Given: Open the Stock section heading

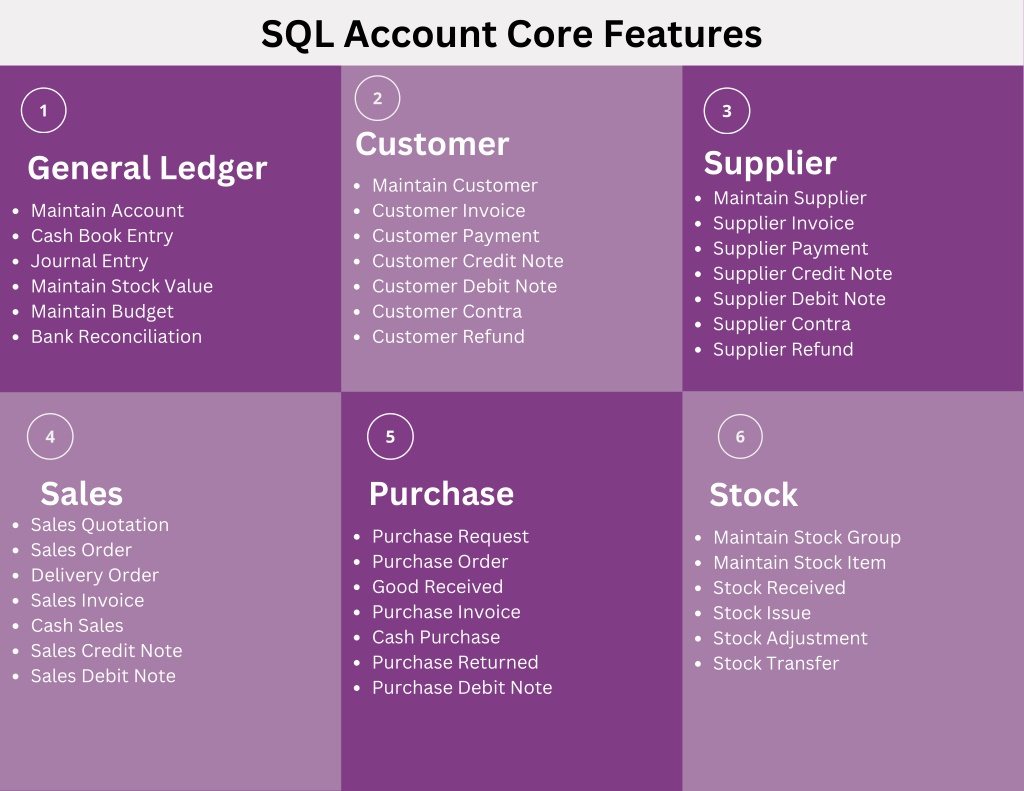Looking at the screenshot, I should pyautogui.click(x=754, y=495).
